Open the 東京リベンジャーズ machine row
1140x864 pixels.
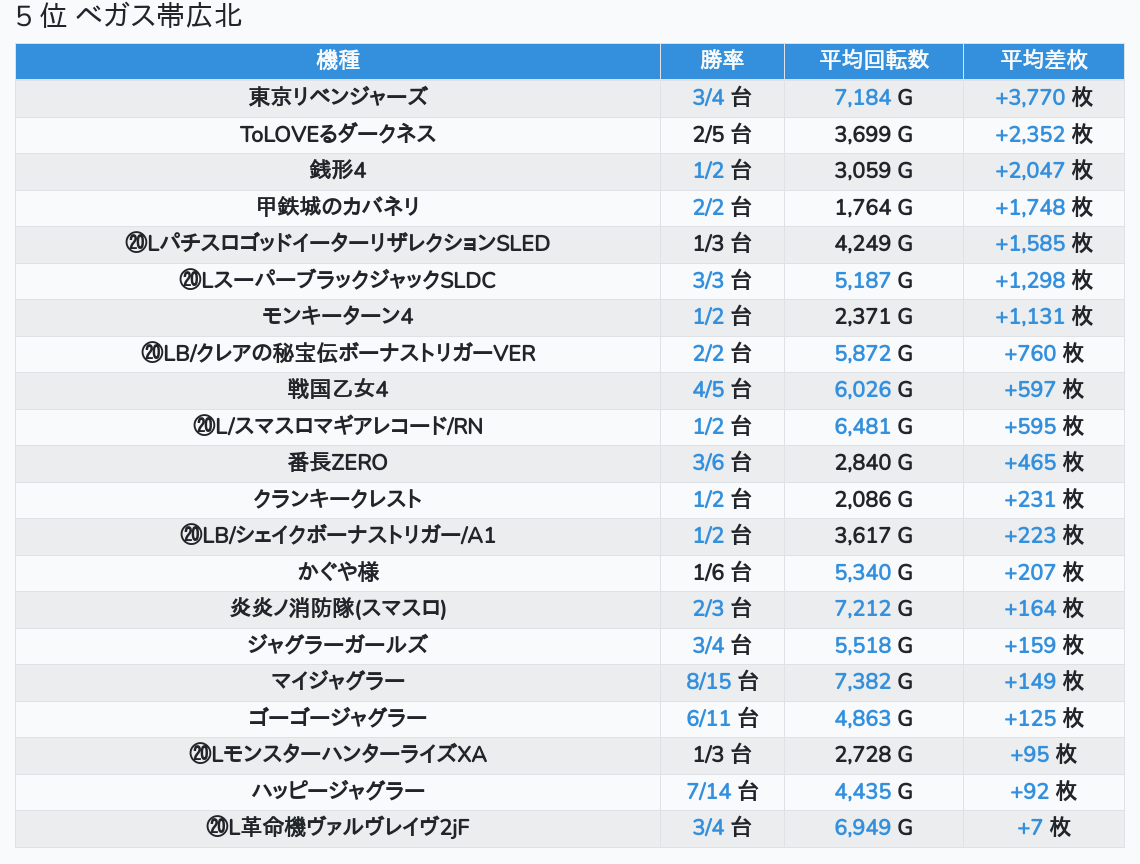338,97
